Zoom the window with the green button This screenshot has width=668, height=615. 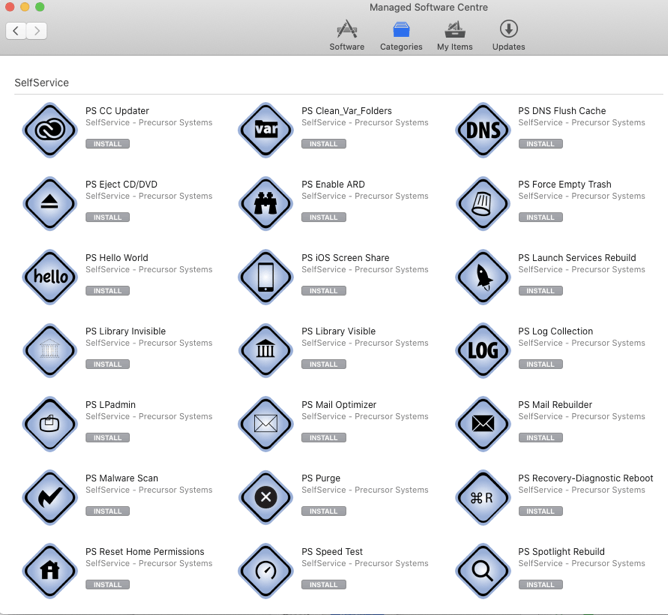pyautogui.click(x=40, y=6)
